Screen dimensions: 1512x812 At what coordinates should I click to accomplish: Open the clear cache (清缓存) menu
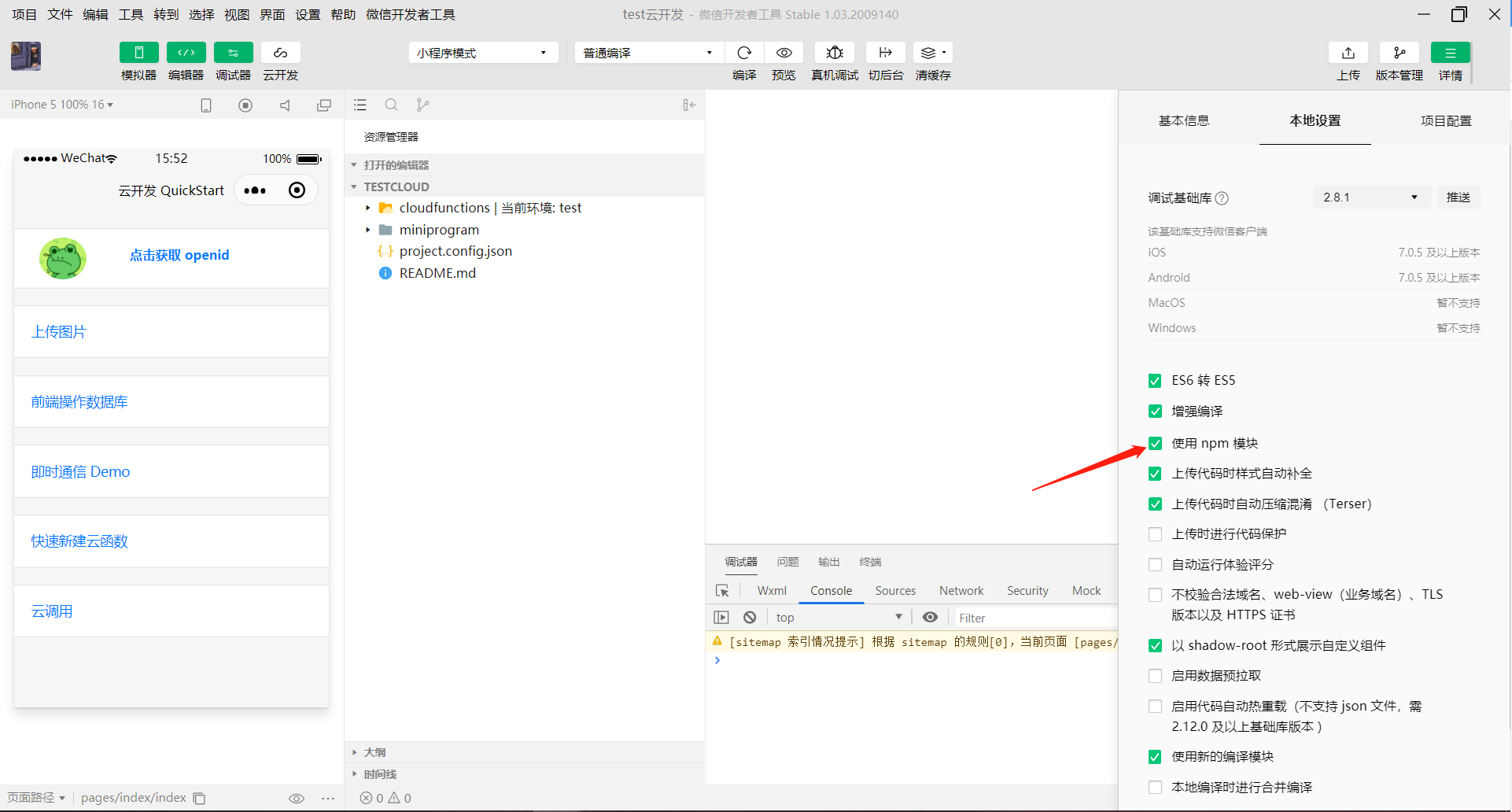point(933,53)
